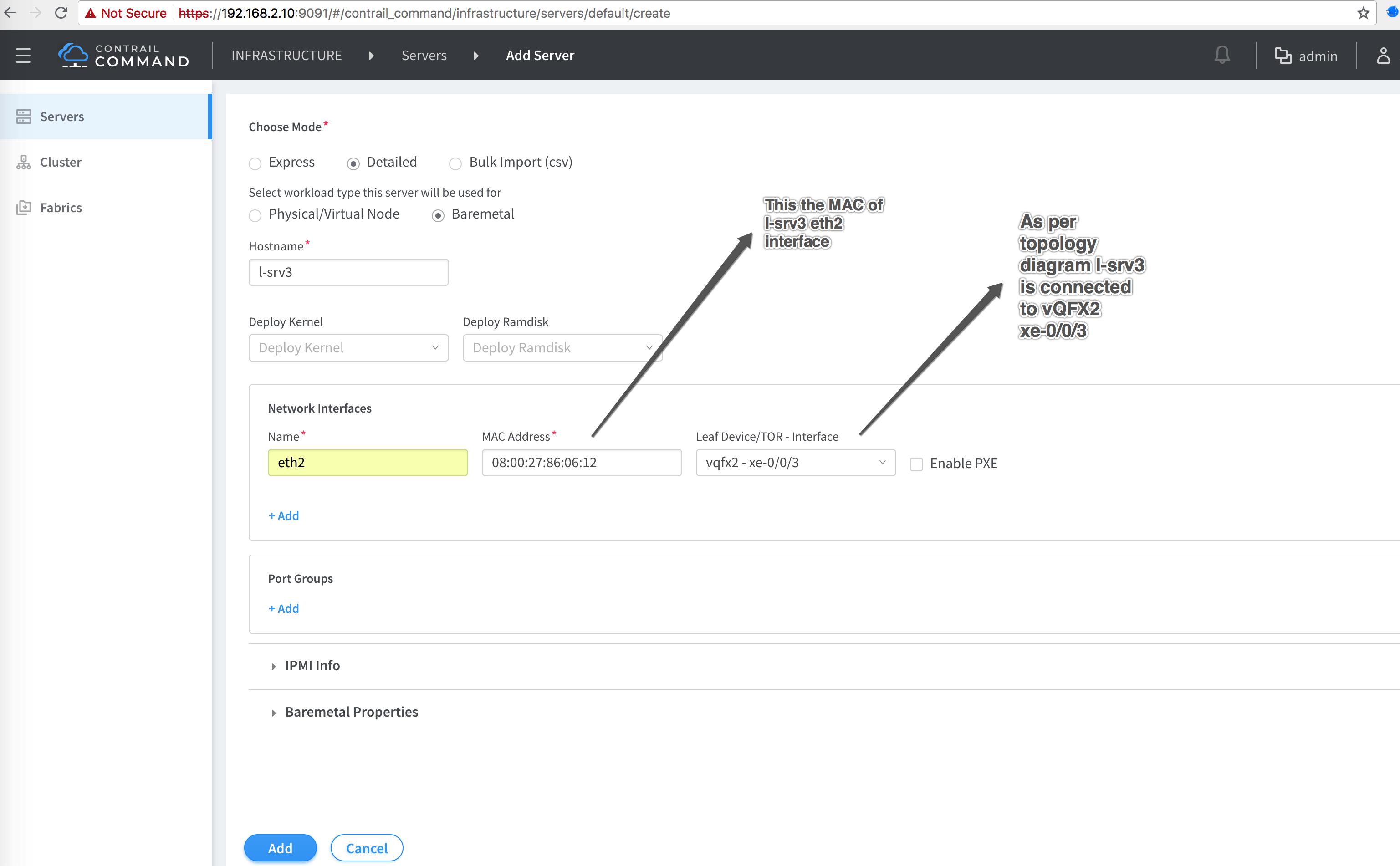
Task: Click the Contrail Command cloud logo
Action: (73, 55)
